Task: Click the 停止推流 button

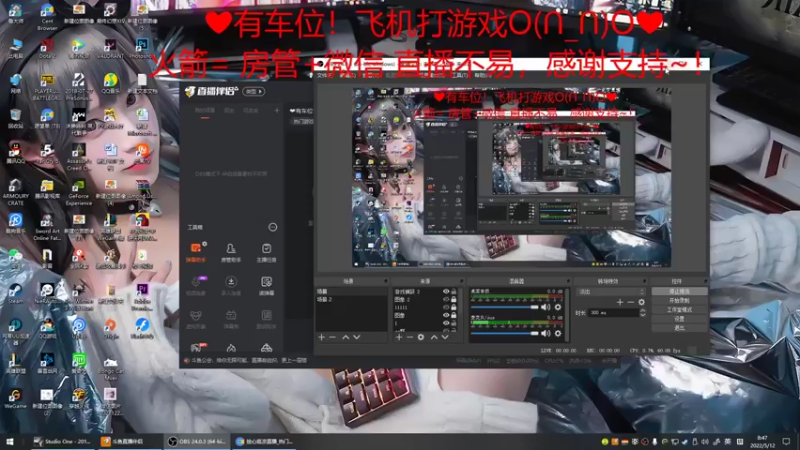Action: pos(680,291)
